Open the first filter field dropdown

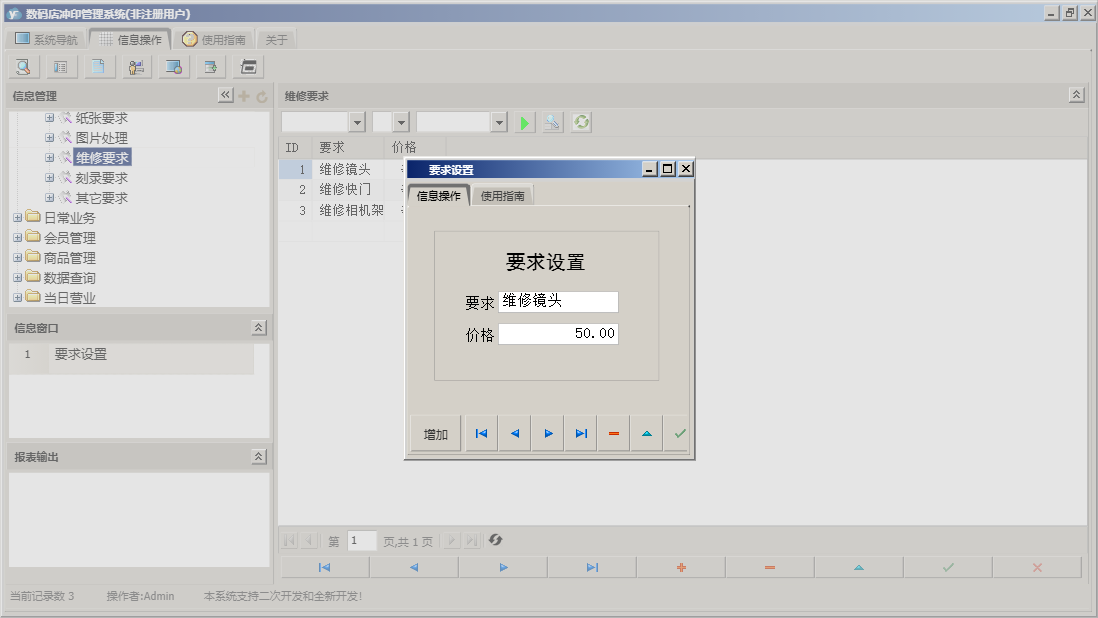[357, 122]
